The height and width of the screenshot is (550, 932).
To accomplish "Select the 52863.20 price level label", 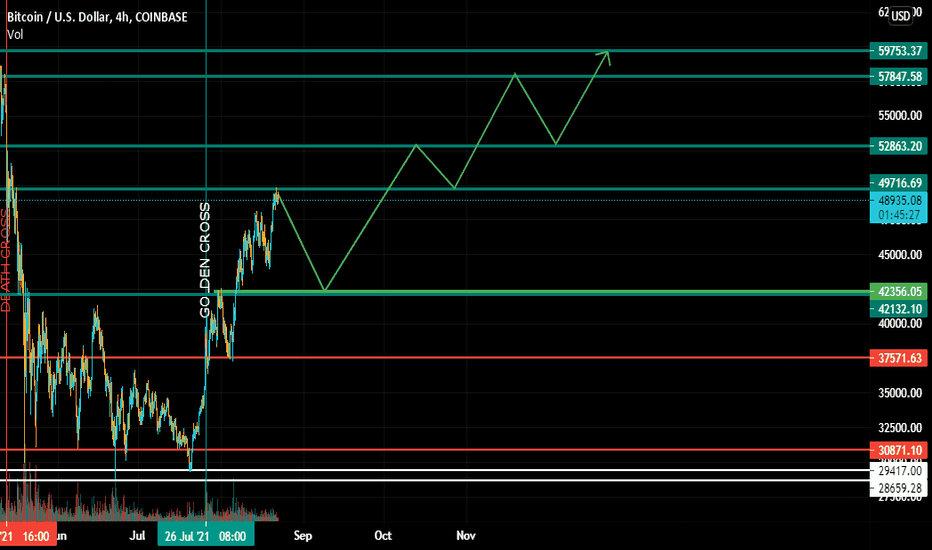I will click(x=898, y=146).
